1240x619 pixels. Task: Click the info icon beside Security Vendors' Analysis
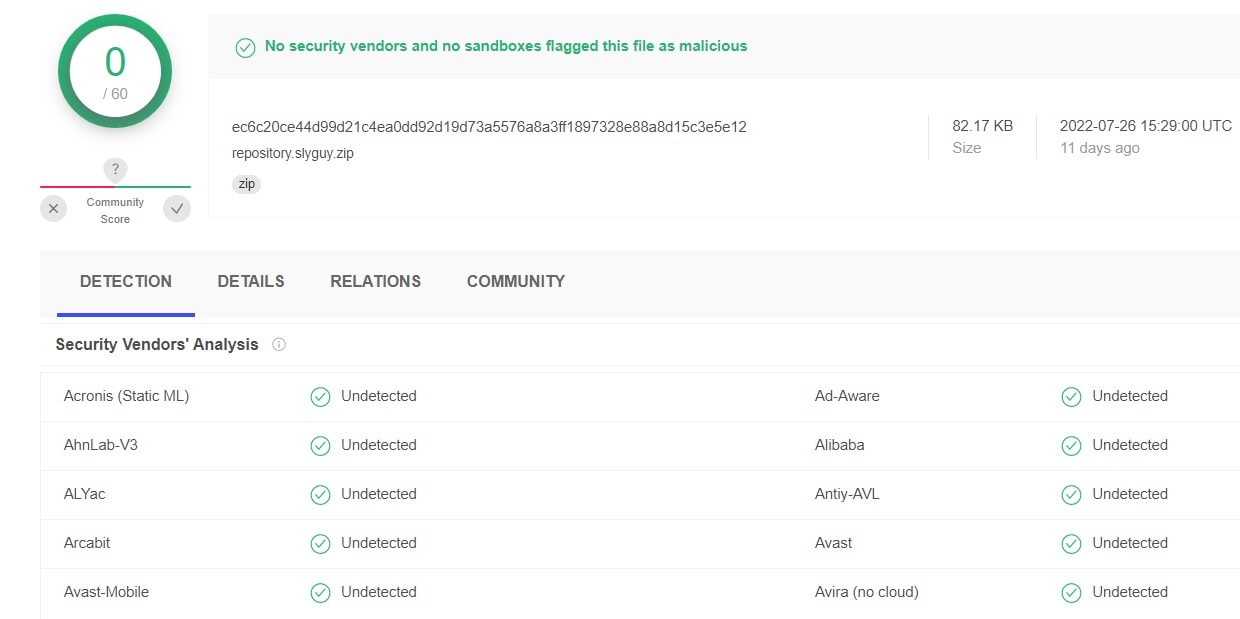[x=279, y=344]
